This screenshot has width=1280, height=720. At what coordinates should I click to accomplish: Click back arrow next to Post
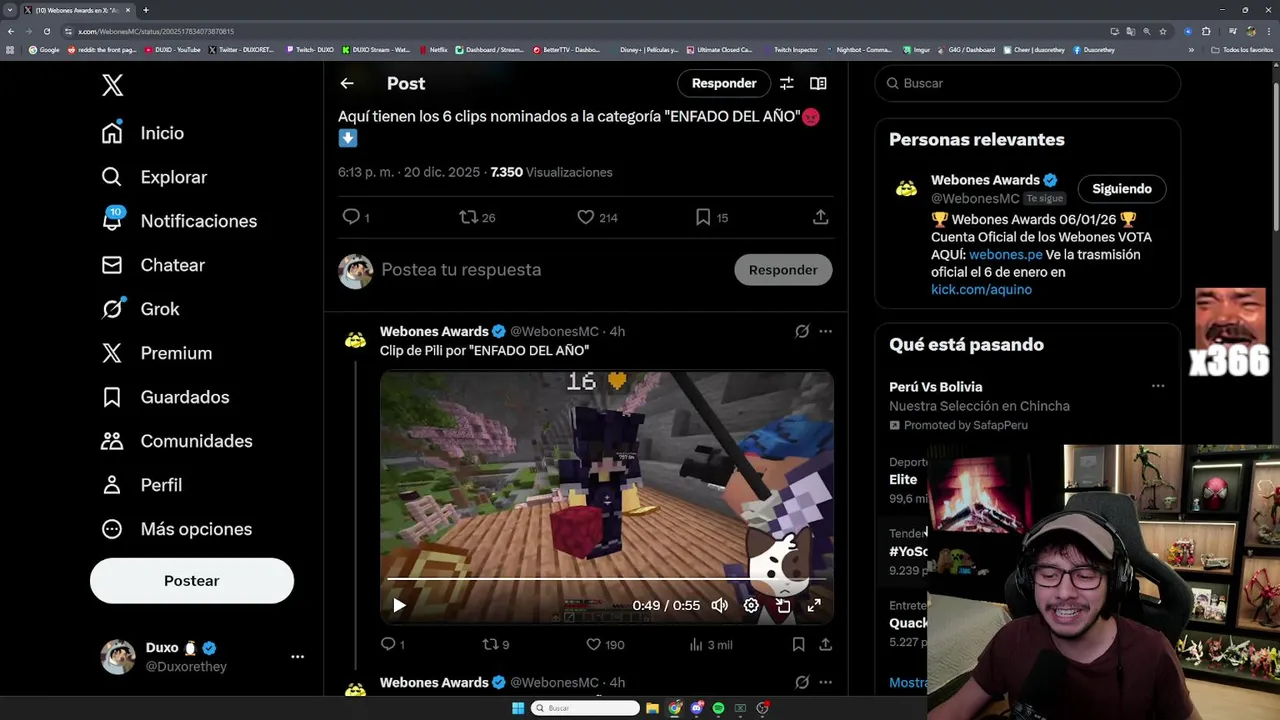(x=346, y=84)
